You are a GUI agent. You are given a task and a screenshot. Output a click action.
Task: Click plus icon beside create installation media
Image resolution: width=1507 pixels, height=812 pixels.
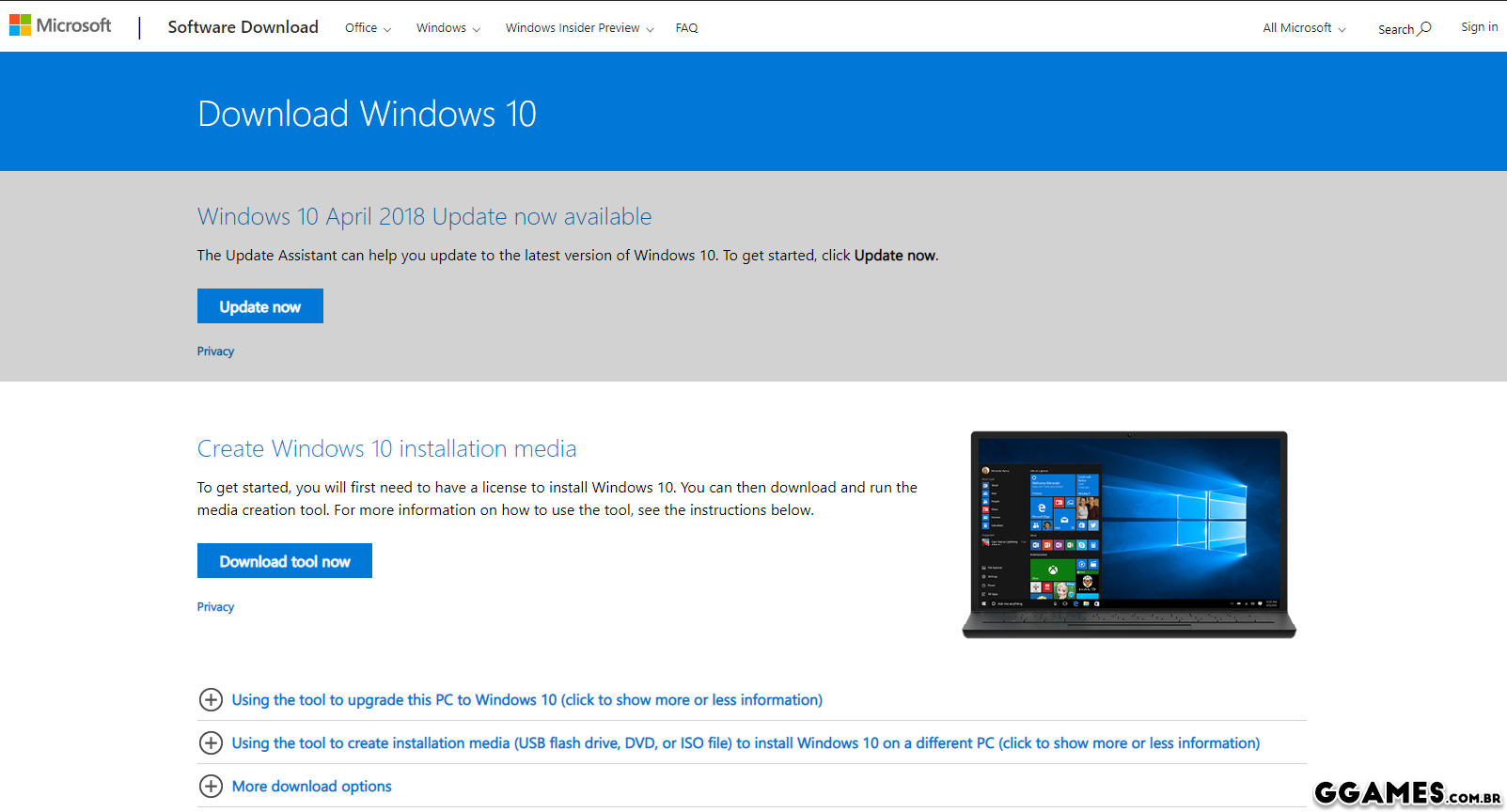click(211, 743)
